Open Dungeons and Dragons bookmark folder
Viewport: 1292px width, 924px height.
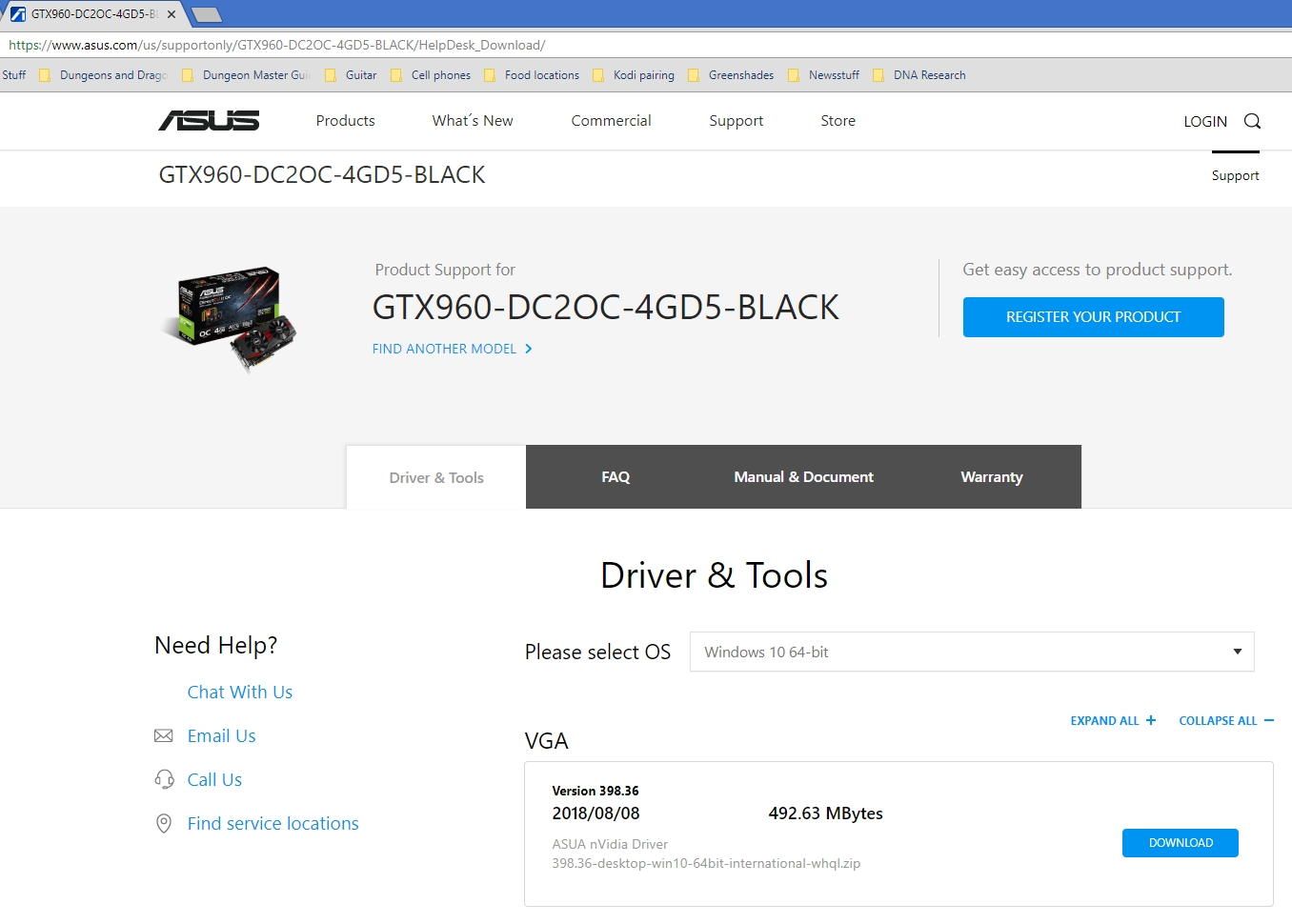[103, 75]
